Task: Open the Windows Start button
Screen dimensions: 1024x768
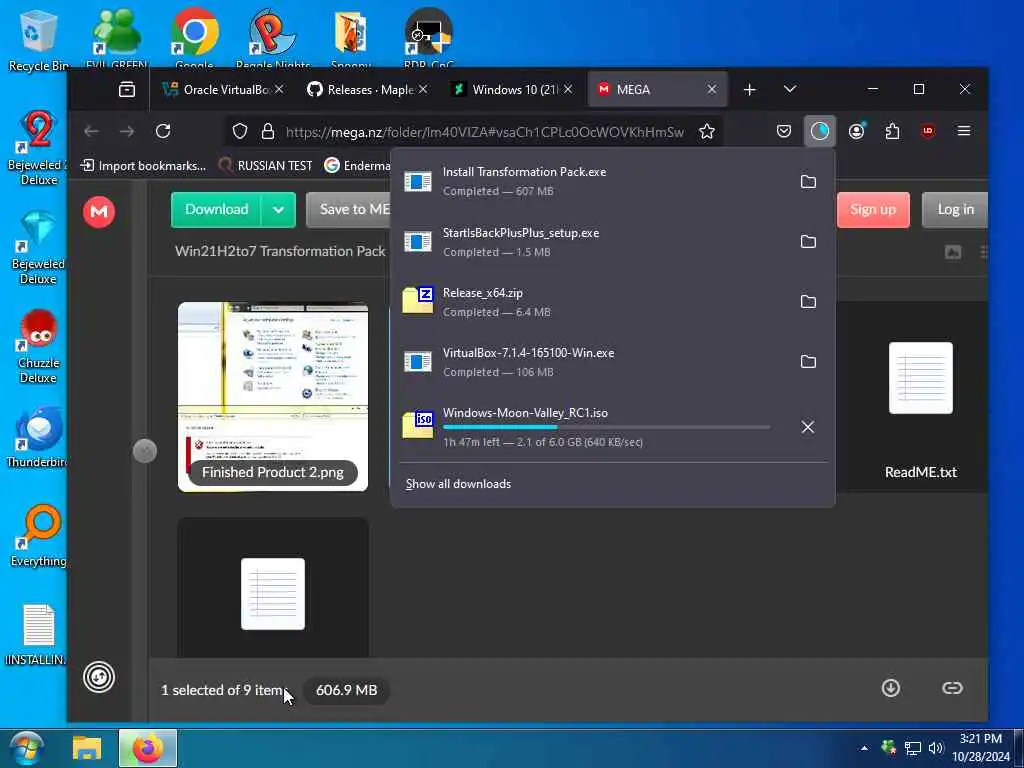Action: click(26, 748)
